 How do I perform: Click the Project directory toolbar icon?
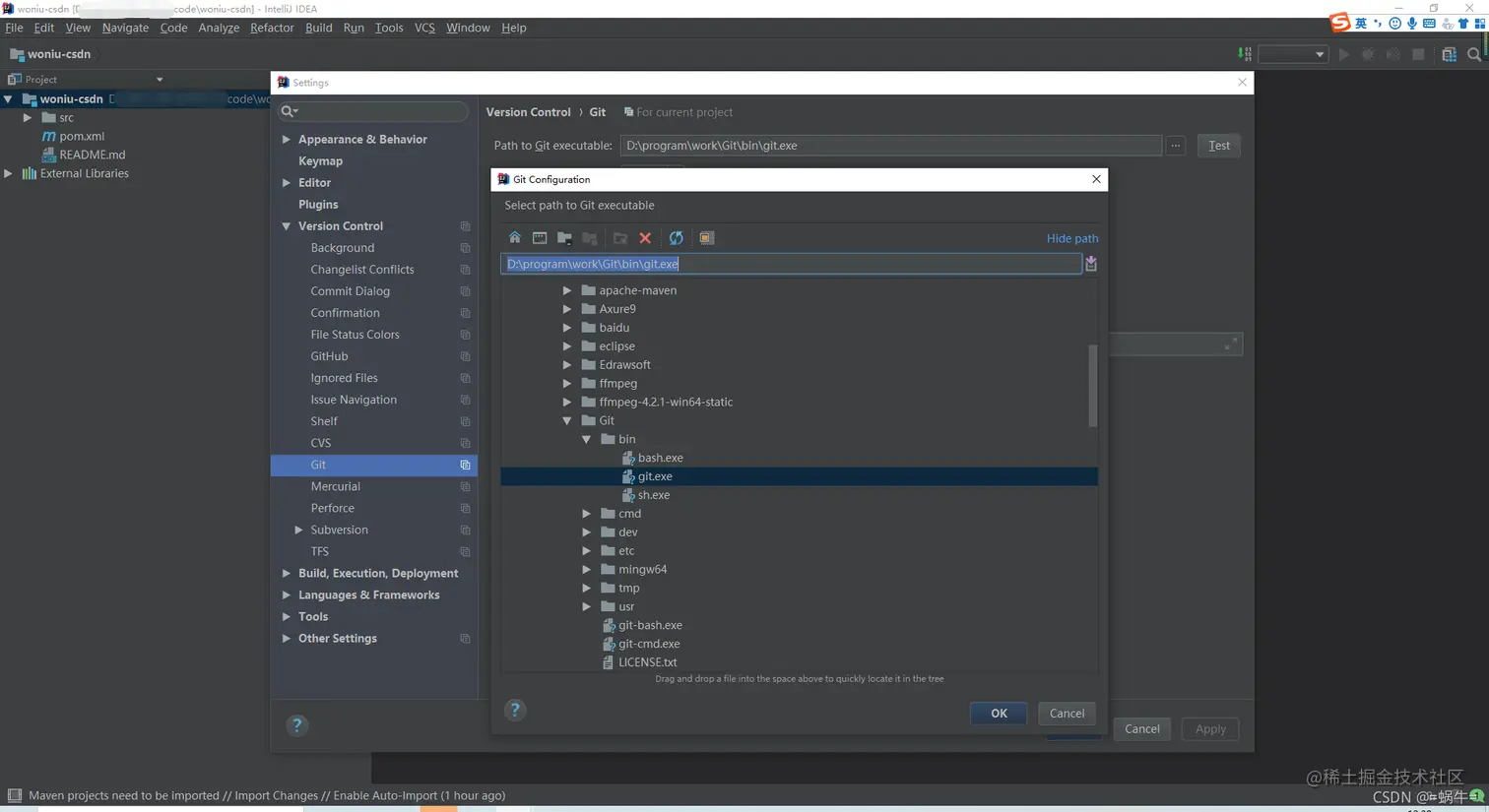[564, 238]
